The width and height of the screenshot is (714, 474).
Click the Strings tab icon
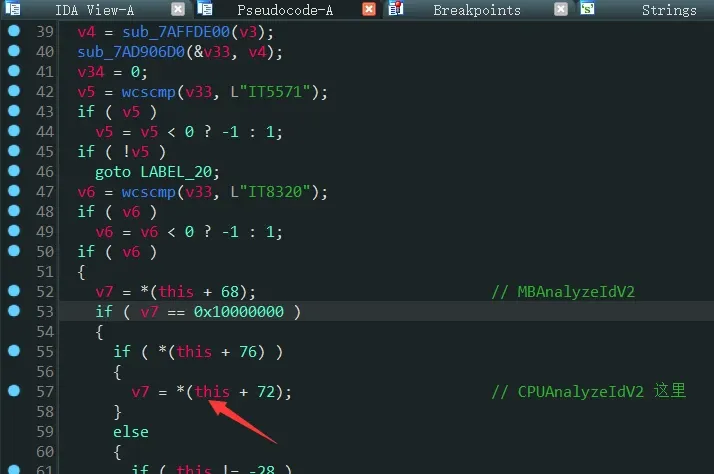tap(587, 8)
